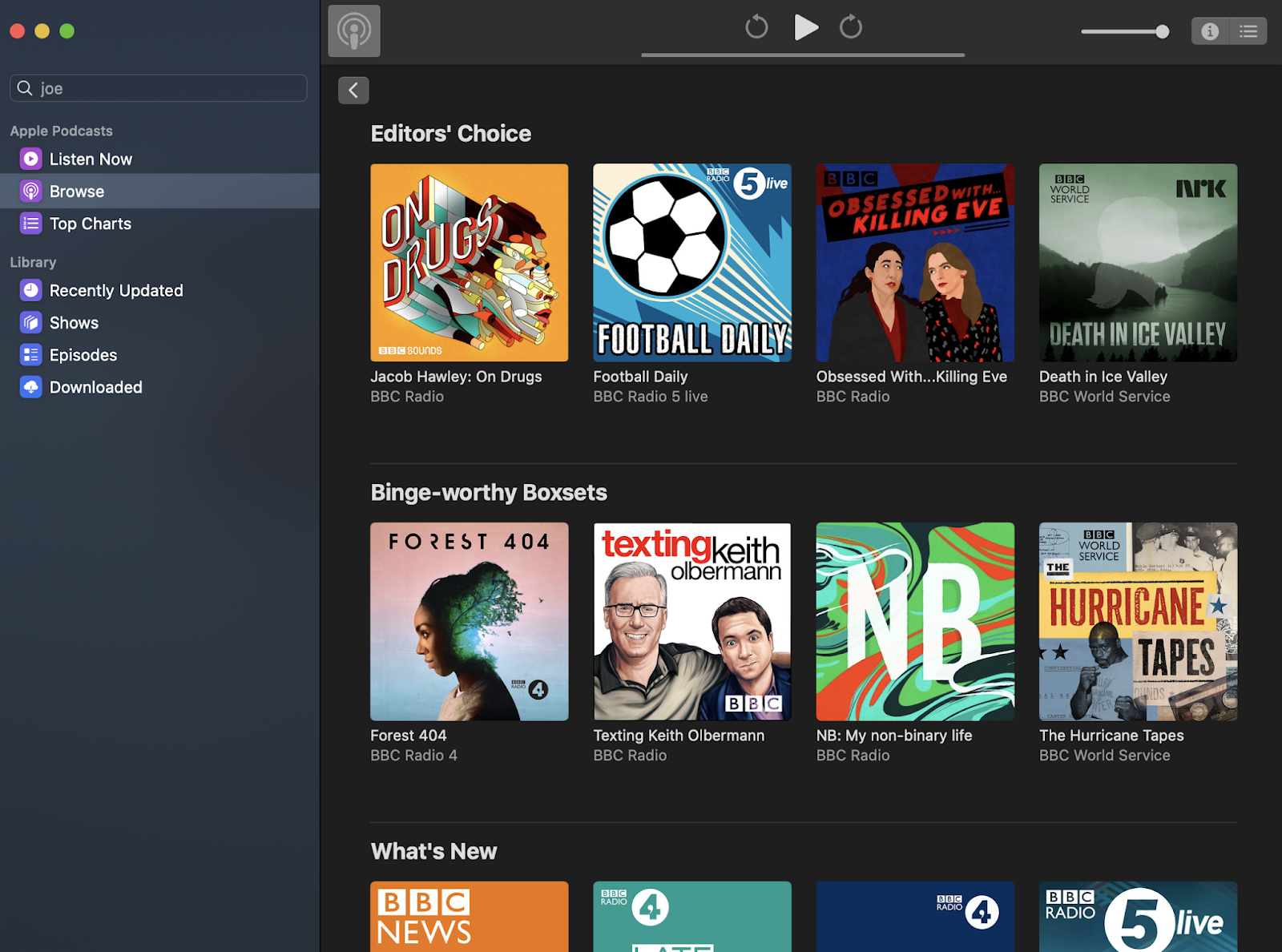The height and width of the screenshot is (952, 1282).
Task: Click the magnifier icon in search field
Action: pos(25,88)
